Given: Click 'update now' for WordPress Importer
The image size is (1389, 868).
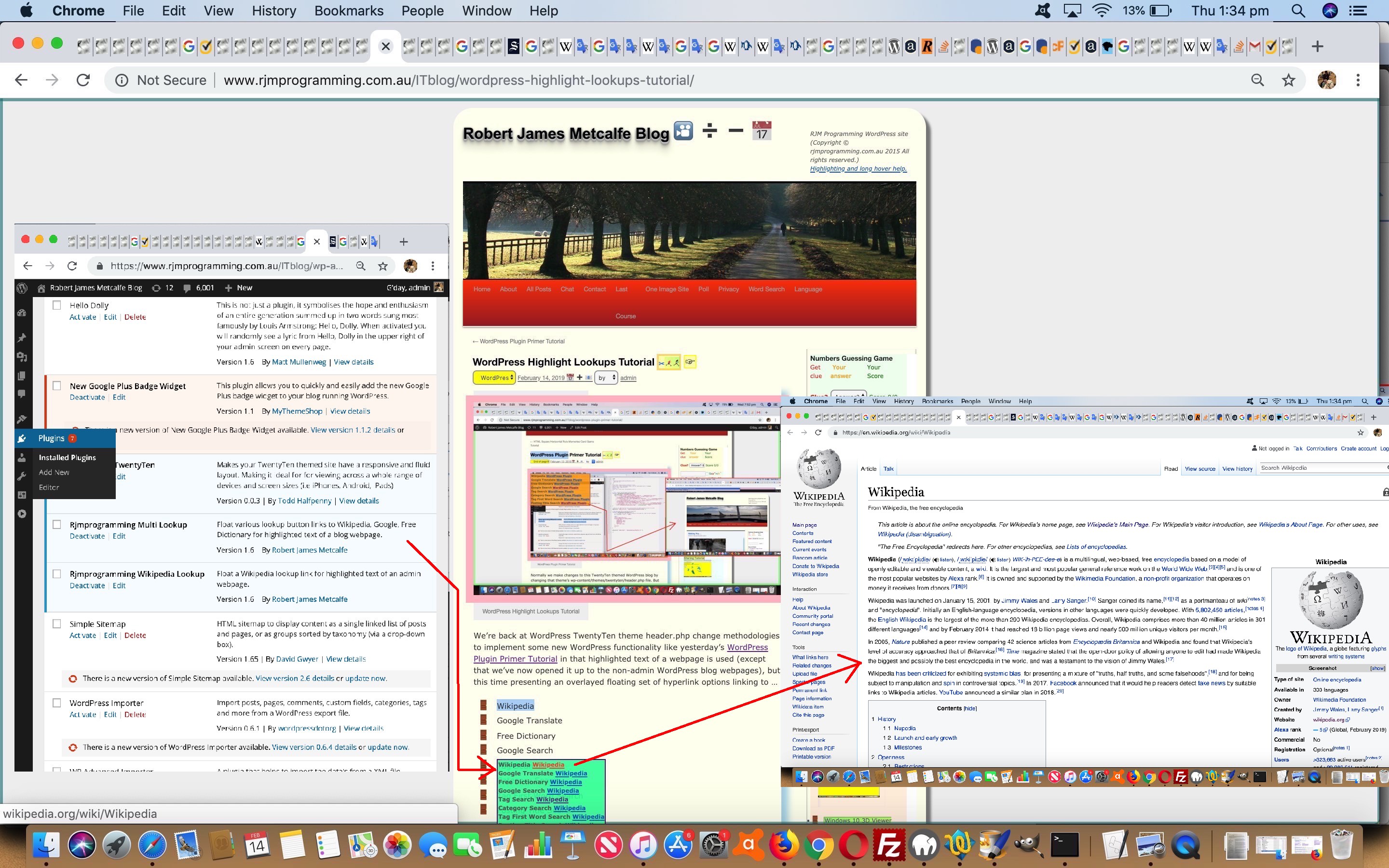Looking at the screenshot, I should [387, 747].
